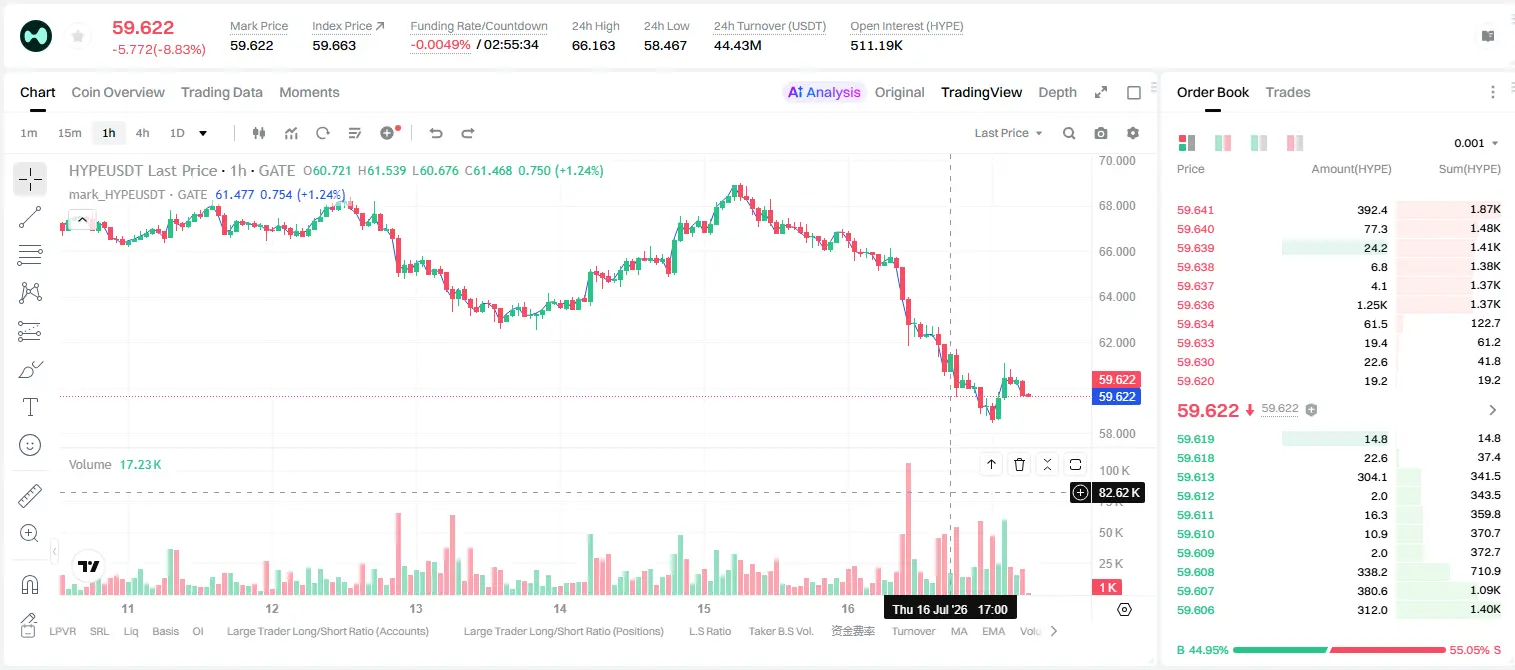
Task: Open the Coin Overview tab
Action: click(118, 92)
